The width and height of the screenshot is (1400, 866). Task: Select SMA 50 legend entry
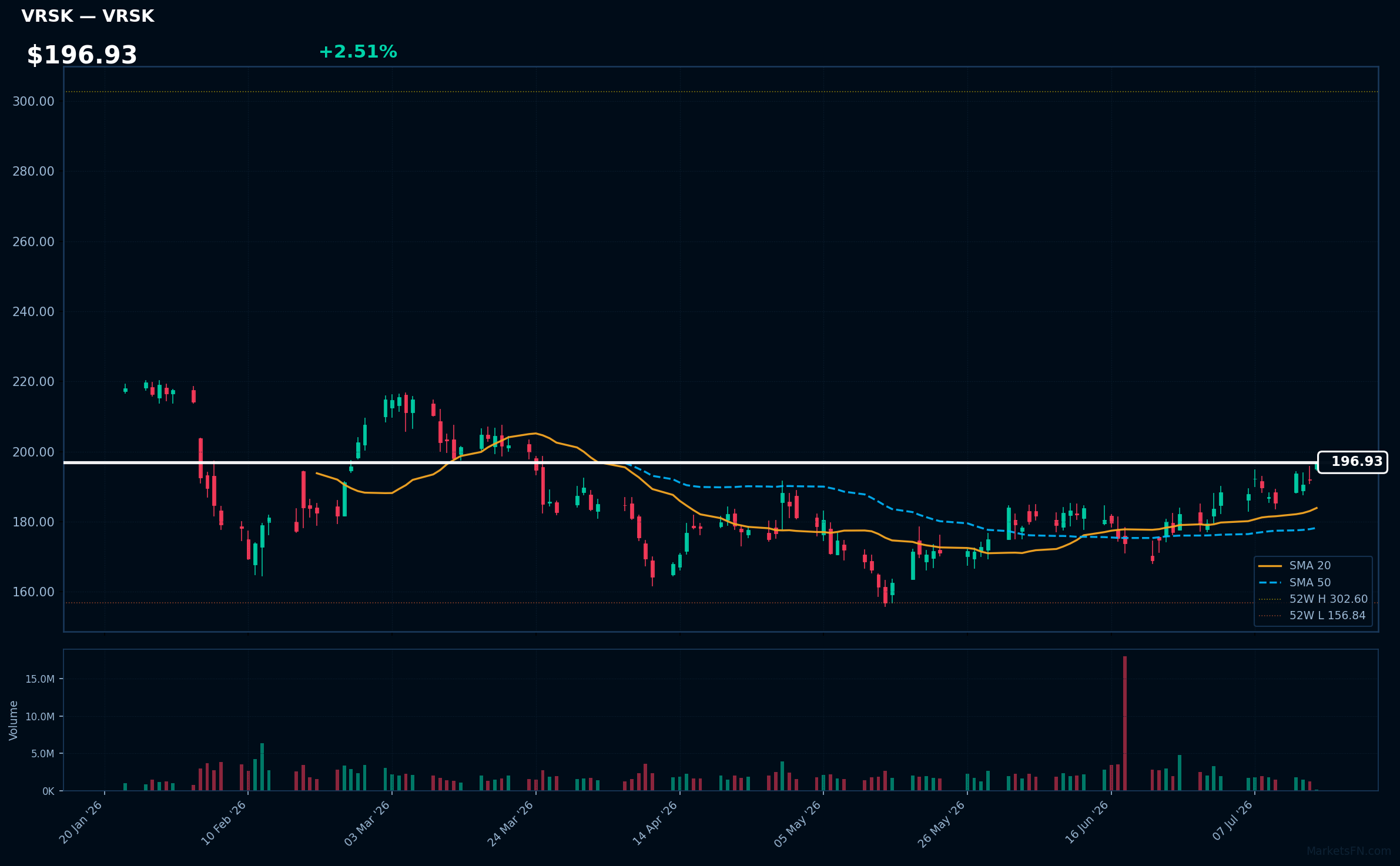pyautogui.click(x=1309, y=582)
